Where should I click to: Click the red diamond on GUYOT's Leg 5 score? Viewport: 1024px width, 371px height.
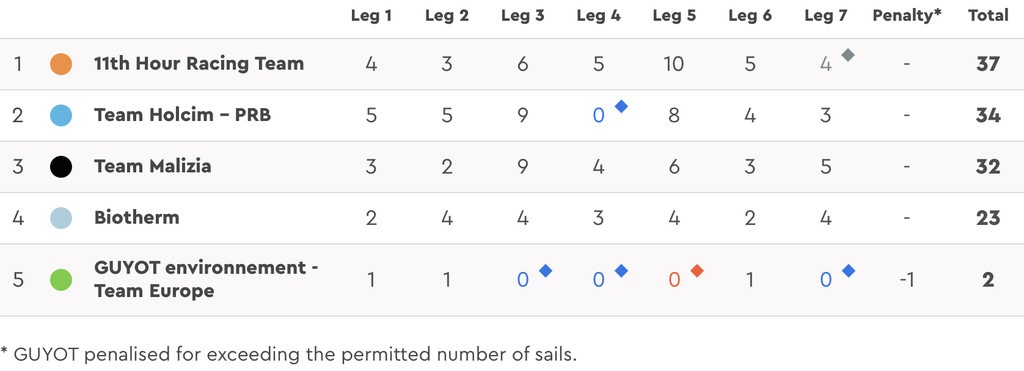coord(697,270)
